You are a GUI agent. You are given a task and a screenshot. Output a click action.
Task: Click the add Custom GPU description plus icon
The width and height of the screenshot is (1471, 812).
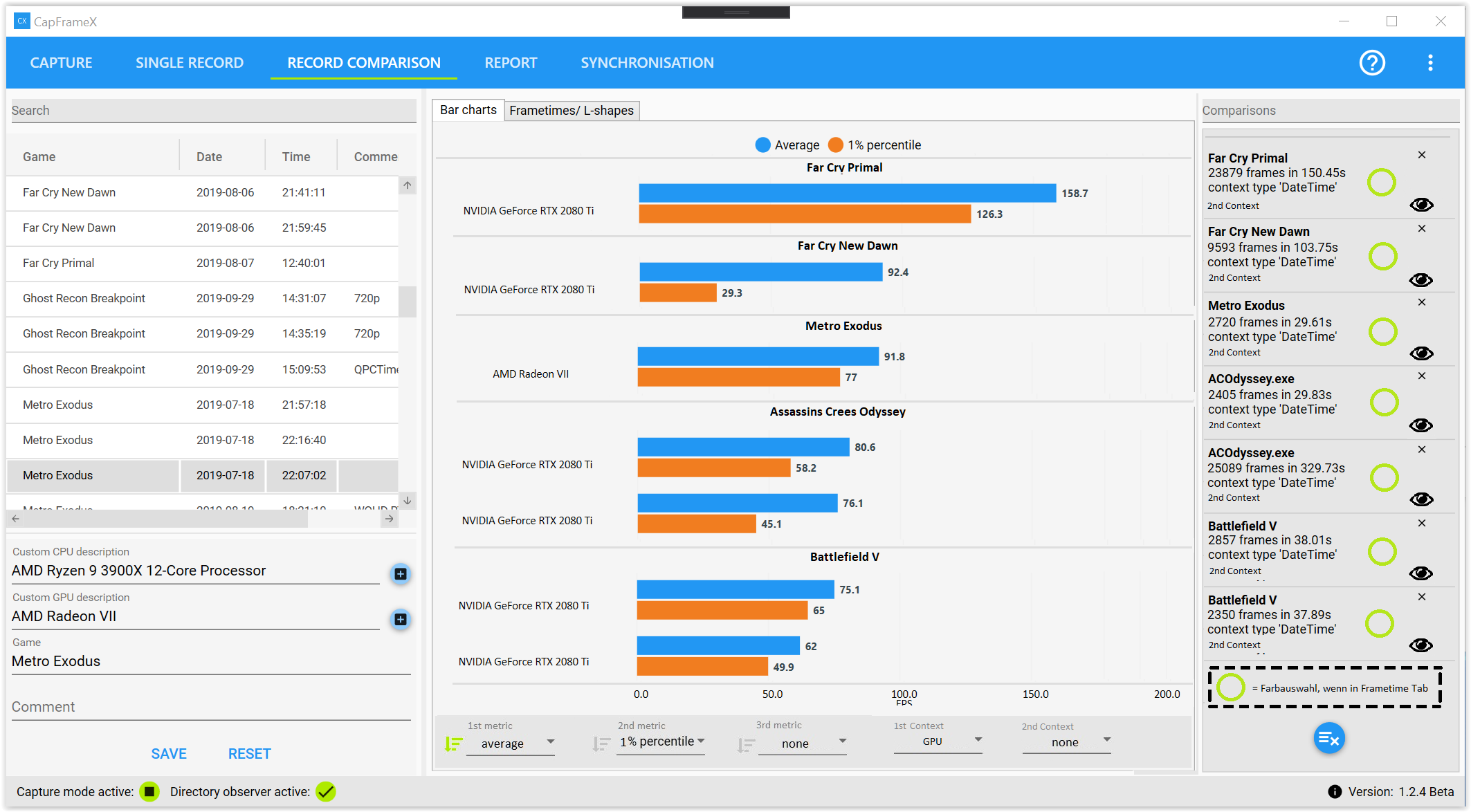[400, 620]
